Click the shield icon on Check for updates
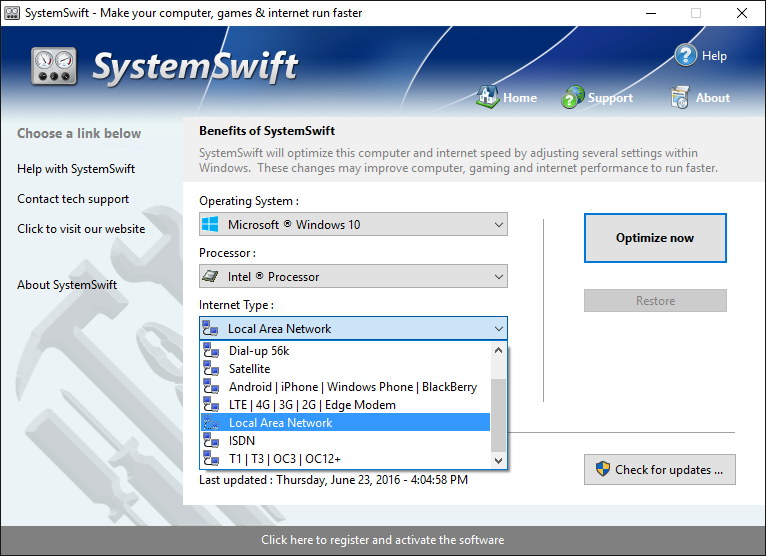 [x=603, y=469]
